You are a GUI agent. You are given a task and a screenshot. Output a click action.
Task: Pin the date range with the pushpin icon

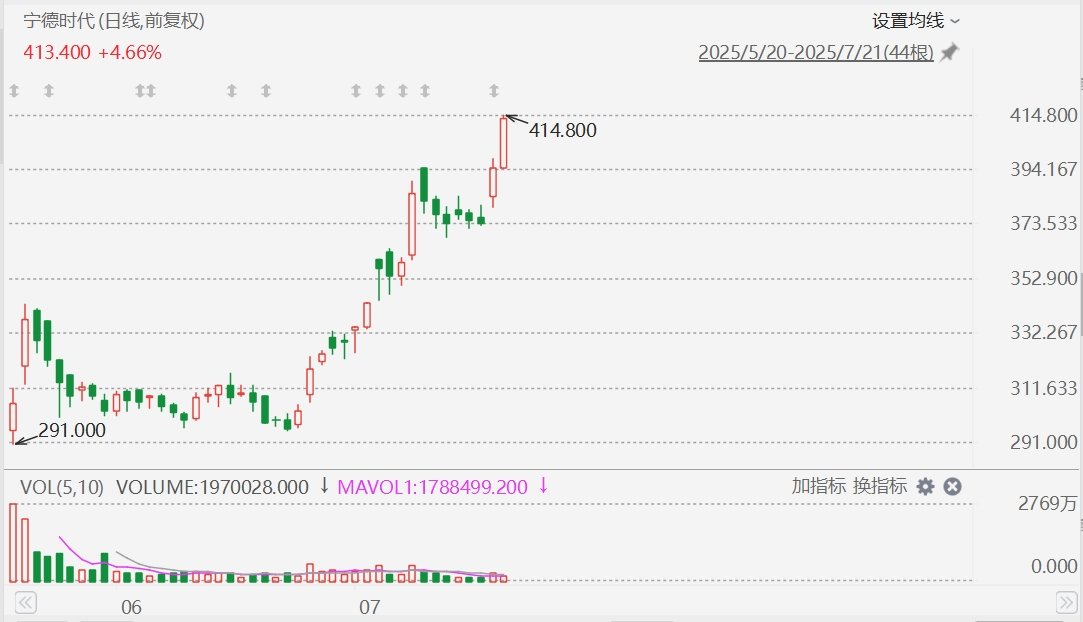[950, 52]
